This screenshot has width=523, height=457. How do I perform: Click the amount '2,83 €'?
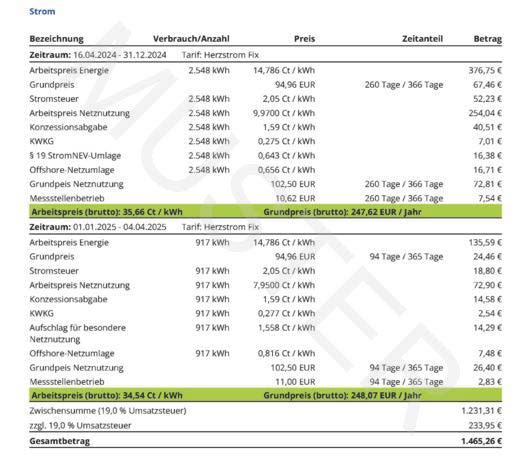[x=490, y=382]
